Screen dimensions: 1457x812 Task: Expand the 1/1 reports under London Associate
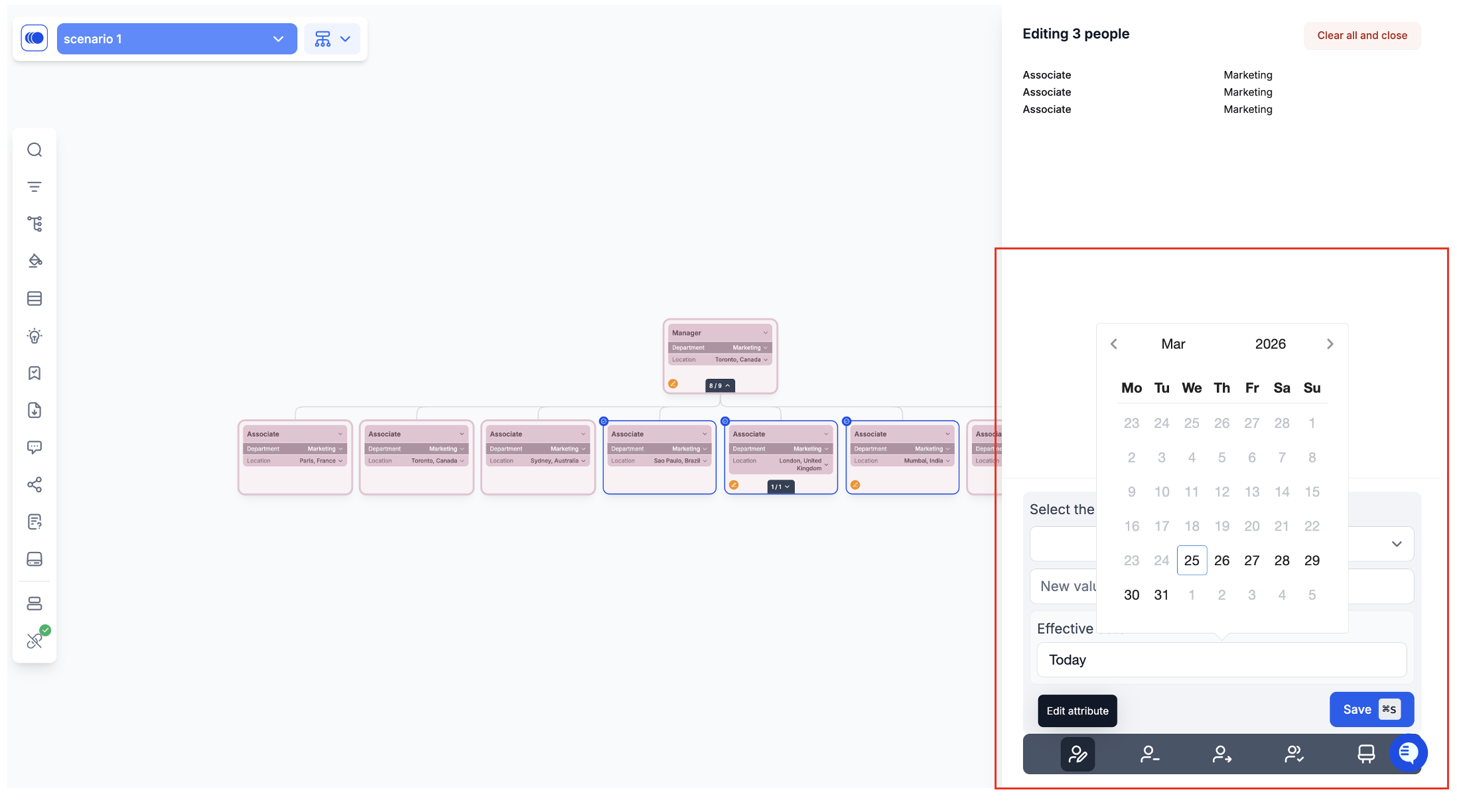pos(780,487)
